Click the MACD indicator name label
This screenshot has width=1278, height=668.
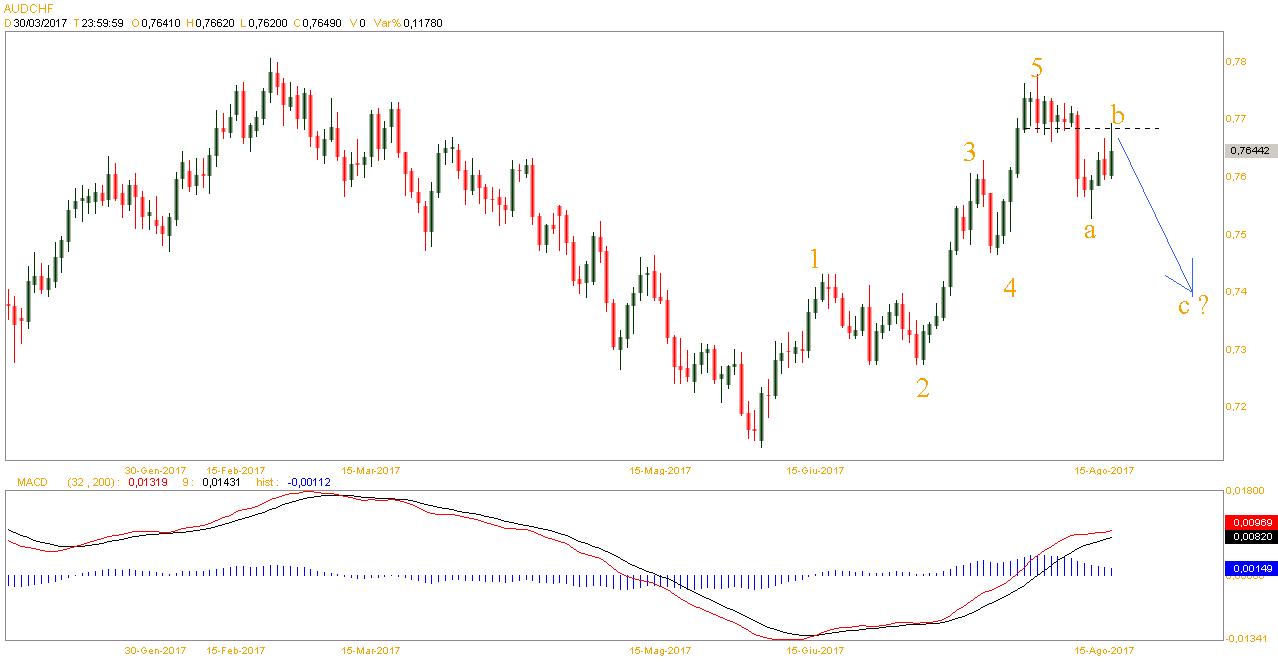click(x=33, y=482)
